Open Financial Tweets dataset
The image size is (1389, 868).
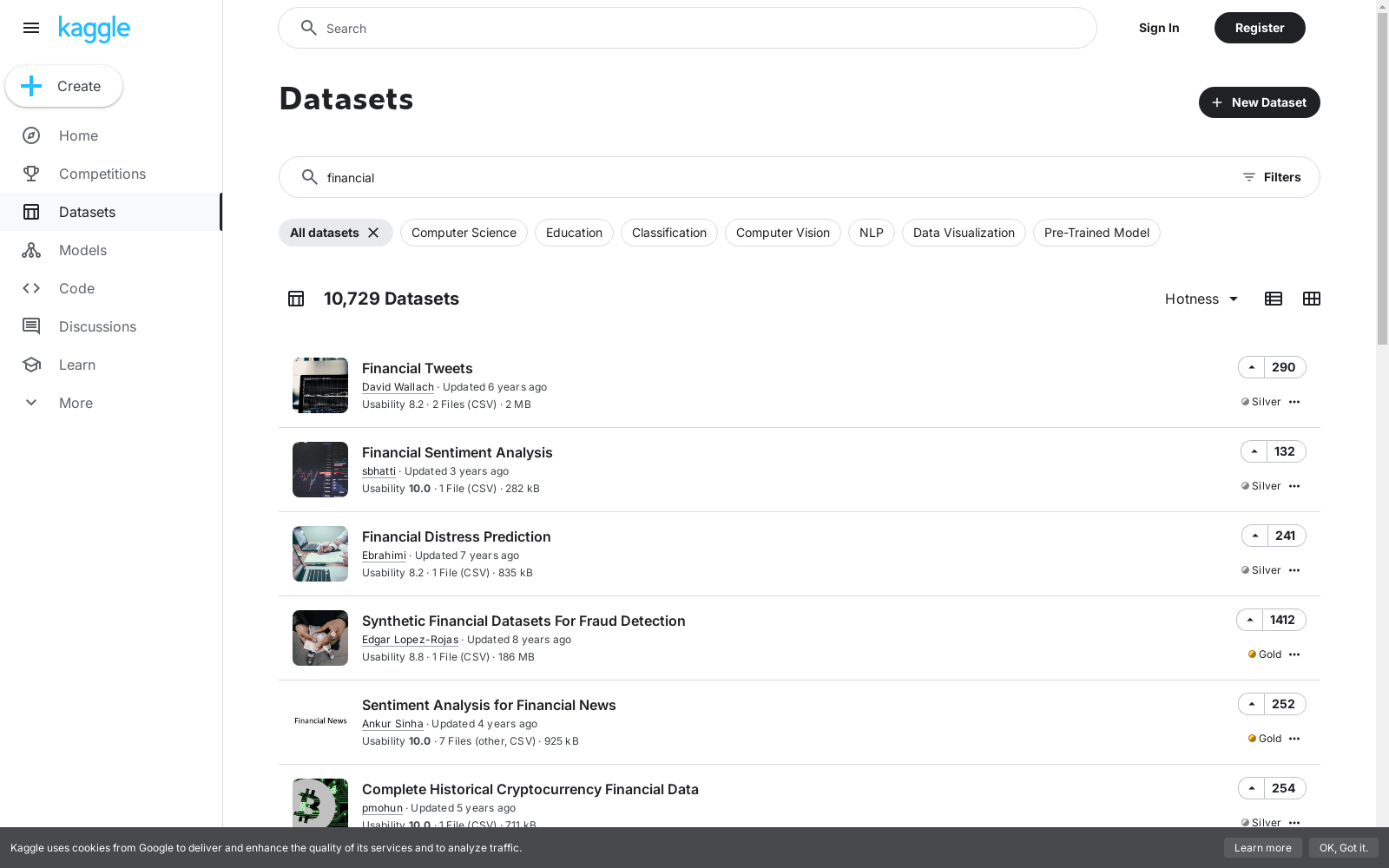pyautogui.click(x=417, y=368)
